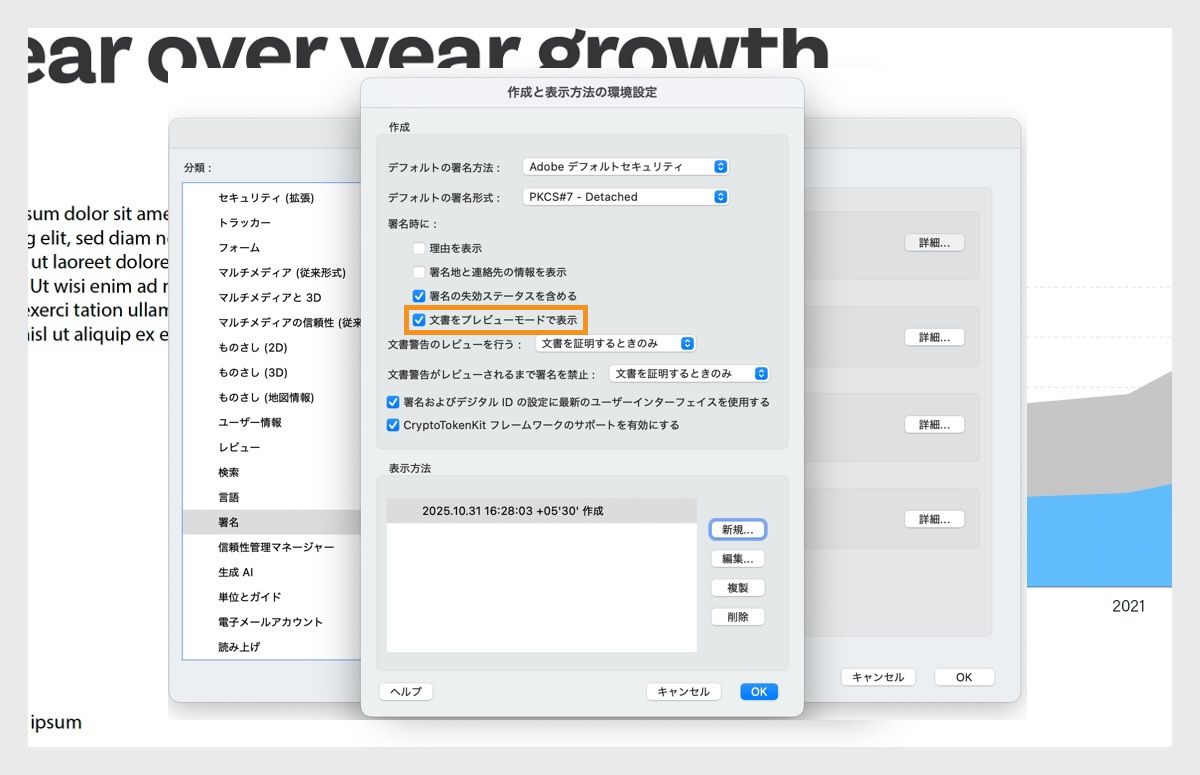
Task: Select 読み上げ category
Action: [x=272, y=647]
